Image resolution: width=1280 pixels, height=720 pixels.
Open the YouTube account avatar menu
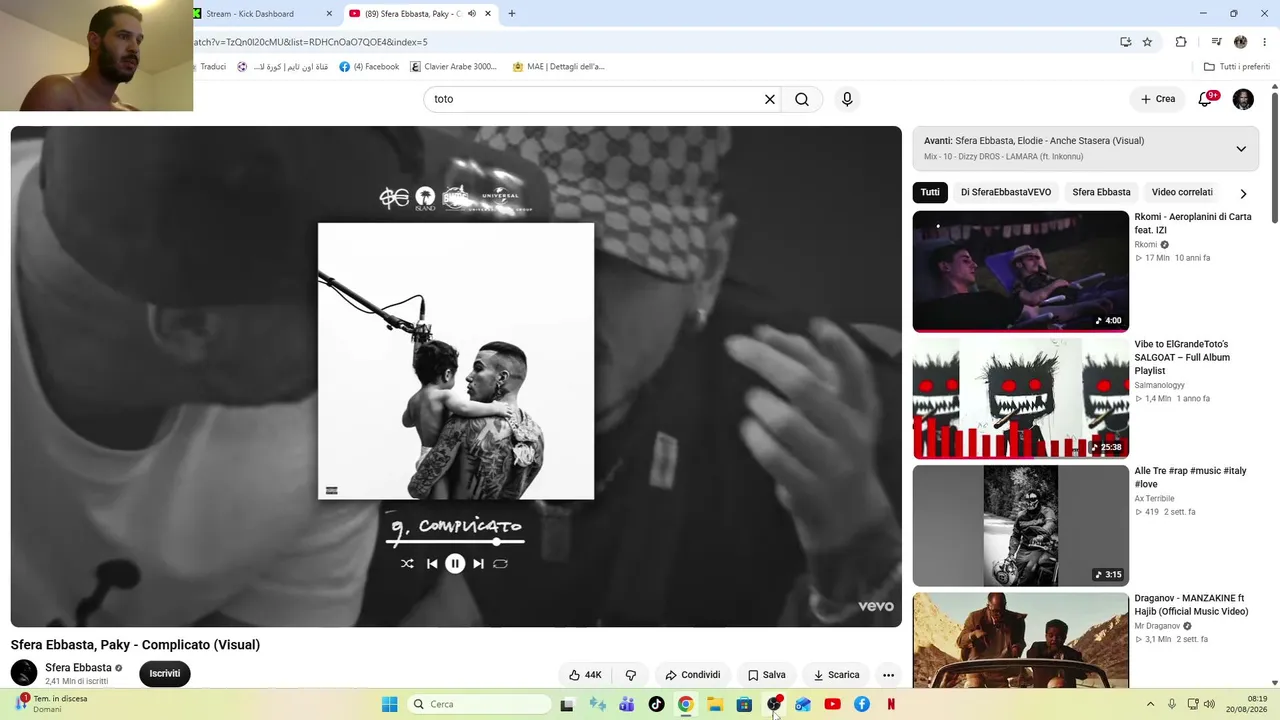pos(1243,99)
